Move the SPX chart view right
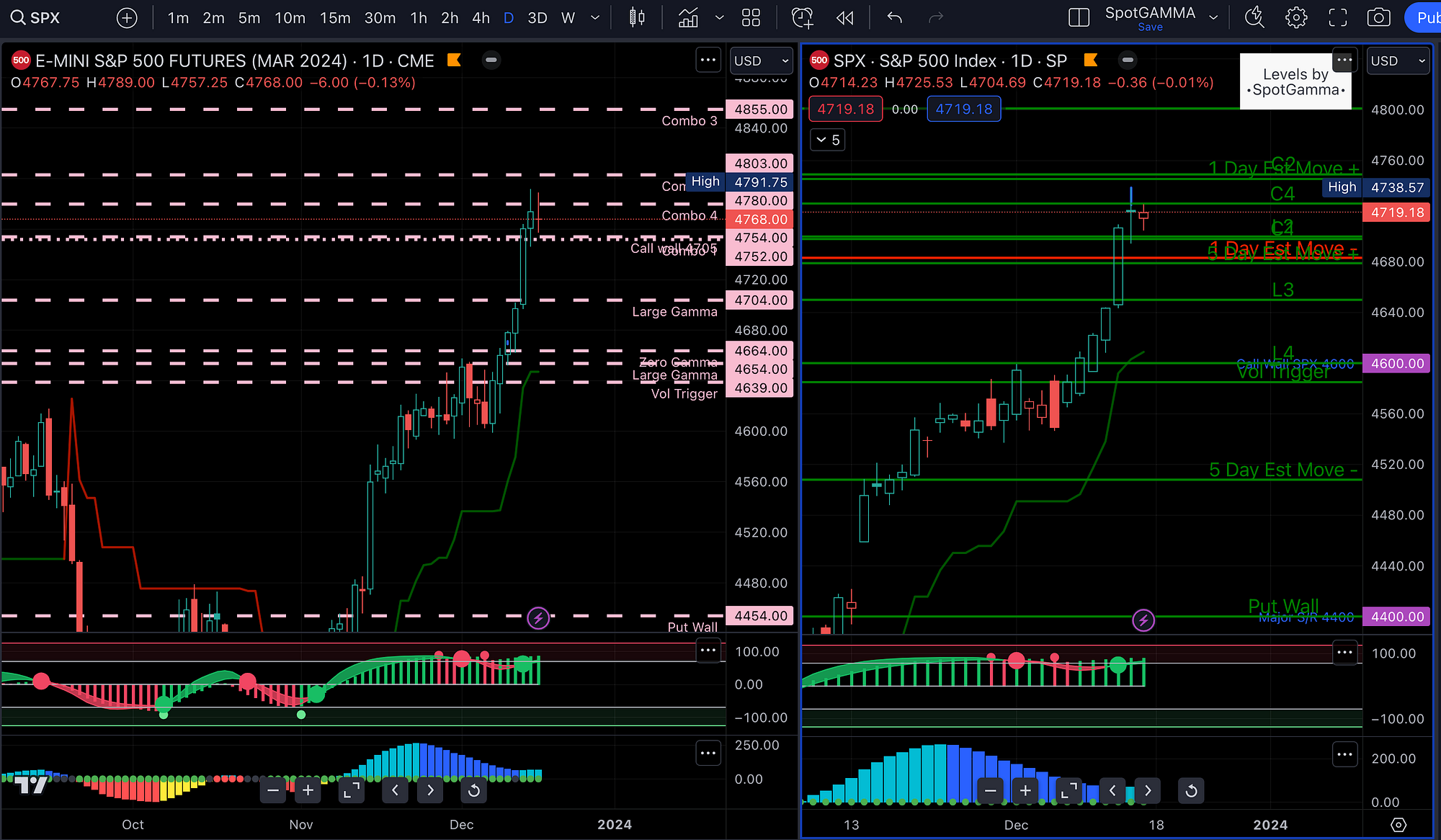This screenshot has width=1441, height=840. coord(1148,790)
